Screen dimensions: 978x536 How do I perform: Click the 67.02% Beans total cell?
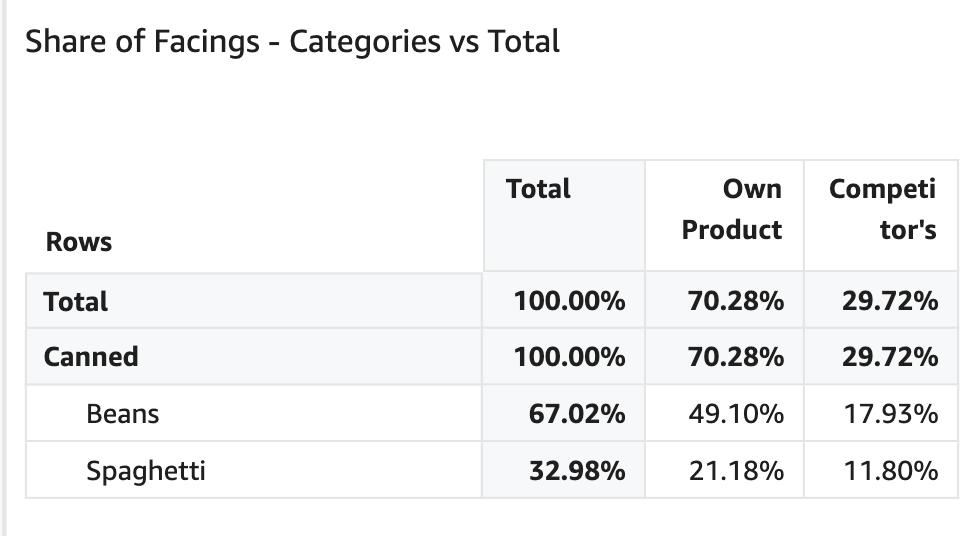point(577,414)
